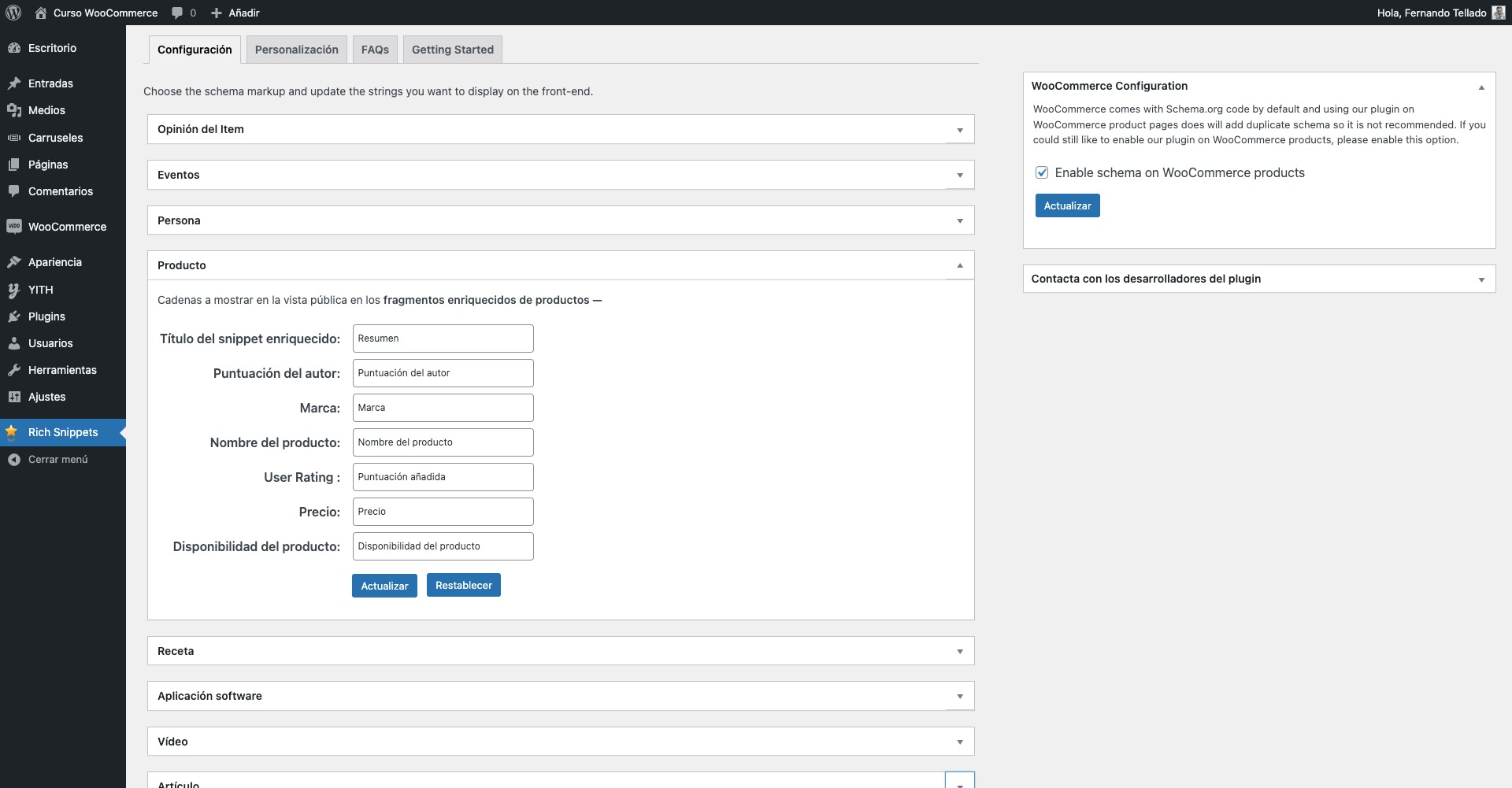Collapse the Producto section arrow
Image resolution: width=1512 pixels, height=788 pixels.
coord(959,266)
